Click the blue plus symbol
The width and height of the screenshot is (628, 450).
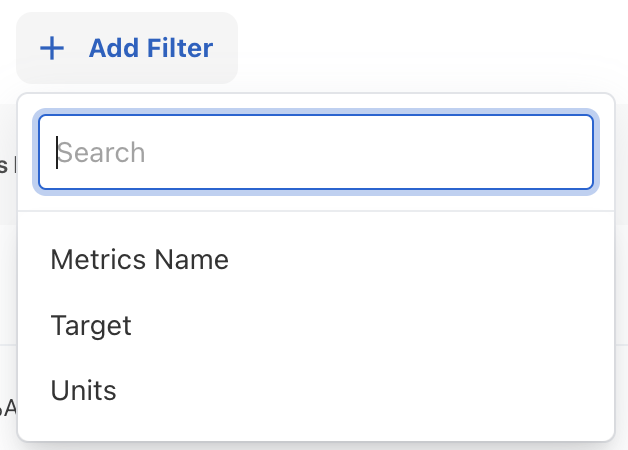click(52, 48)
